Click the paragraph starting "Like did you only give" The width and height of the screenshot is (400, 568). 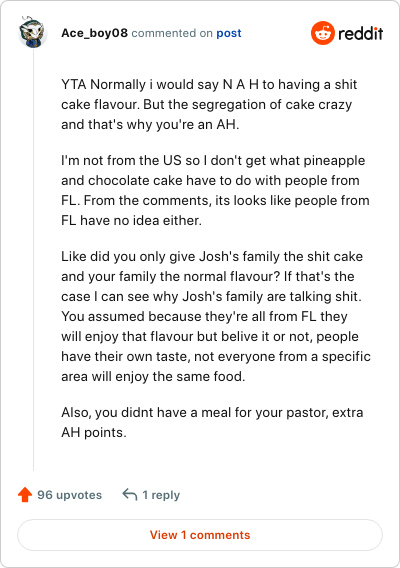pyautogui.click(x=216, y=316)
